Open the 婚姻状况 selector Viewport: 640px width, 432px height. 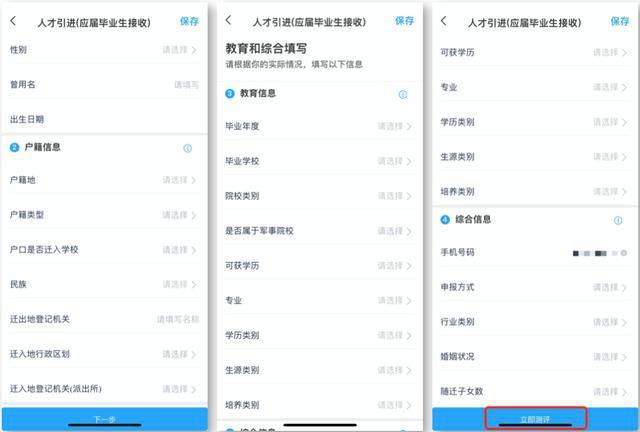pos(535,356)
